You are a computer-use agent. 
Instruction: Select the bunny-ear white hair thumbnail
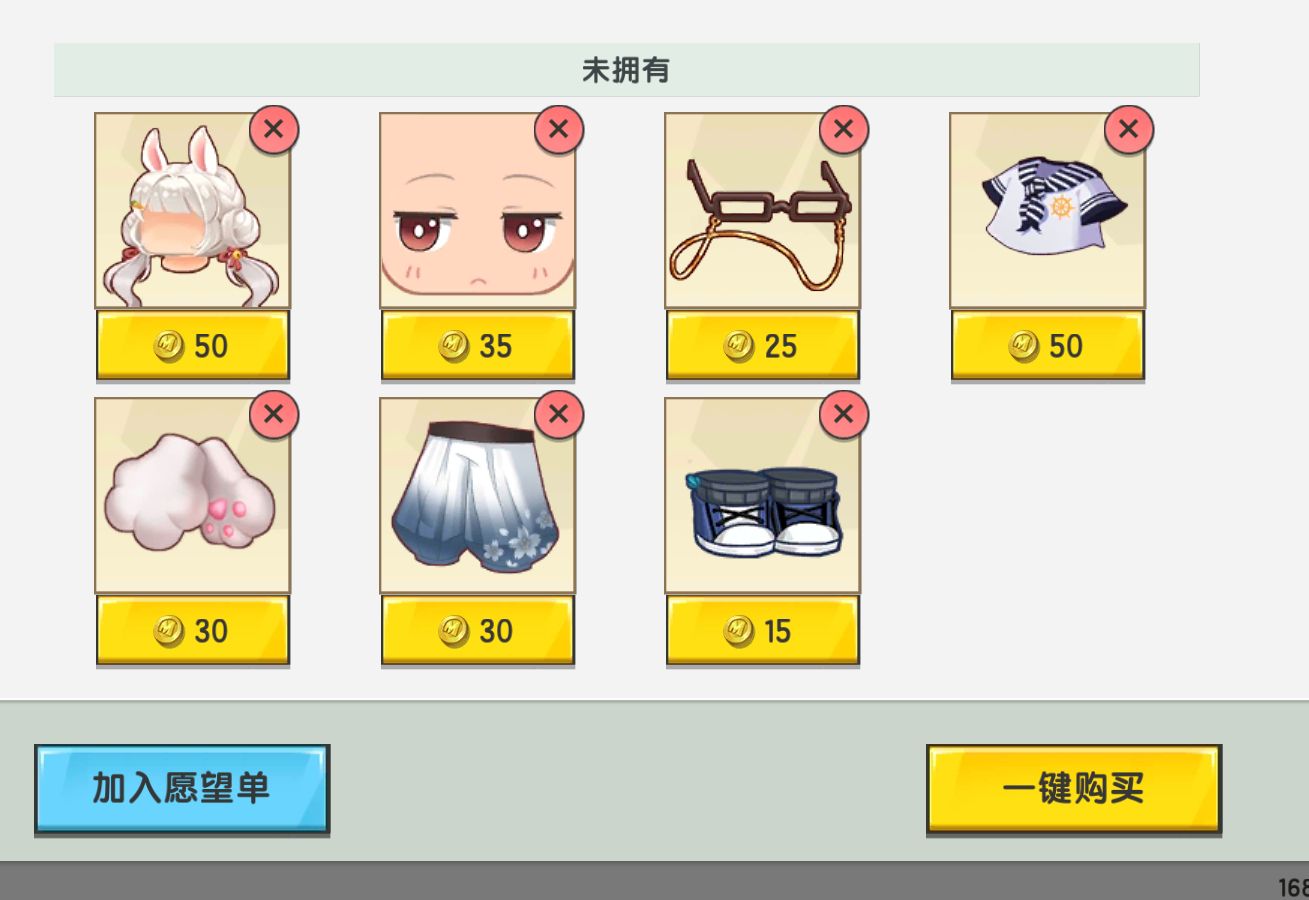193,210
